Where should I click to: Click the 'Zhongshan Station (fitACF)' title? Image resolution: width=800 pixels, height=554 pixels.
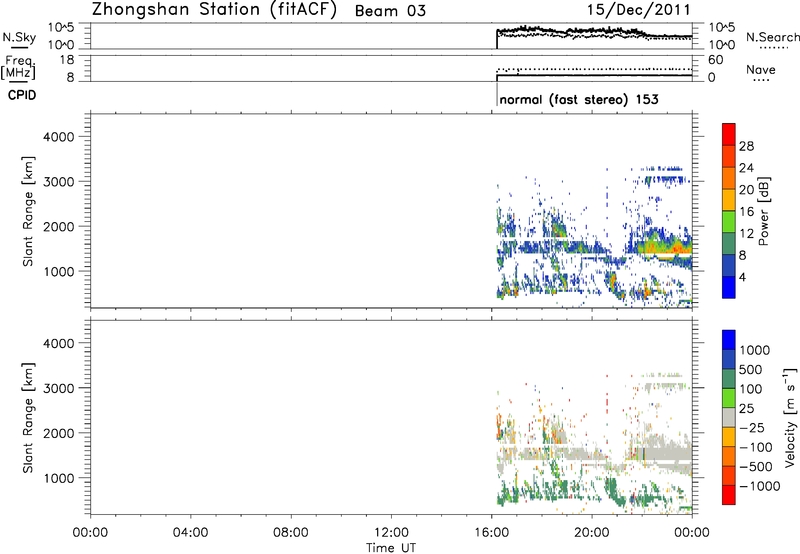pyautogui.click(x=214, y=9)
